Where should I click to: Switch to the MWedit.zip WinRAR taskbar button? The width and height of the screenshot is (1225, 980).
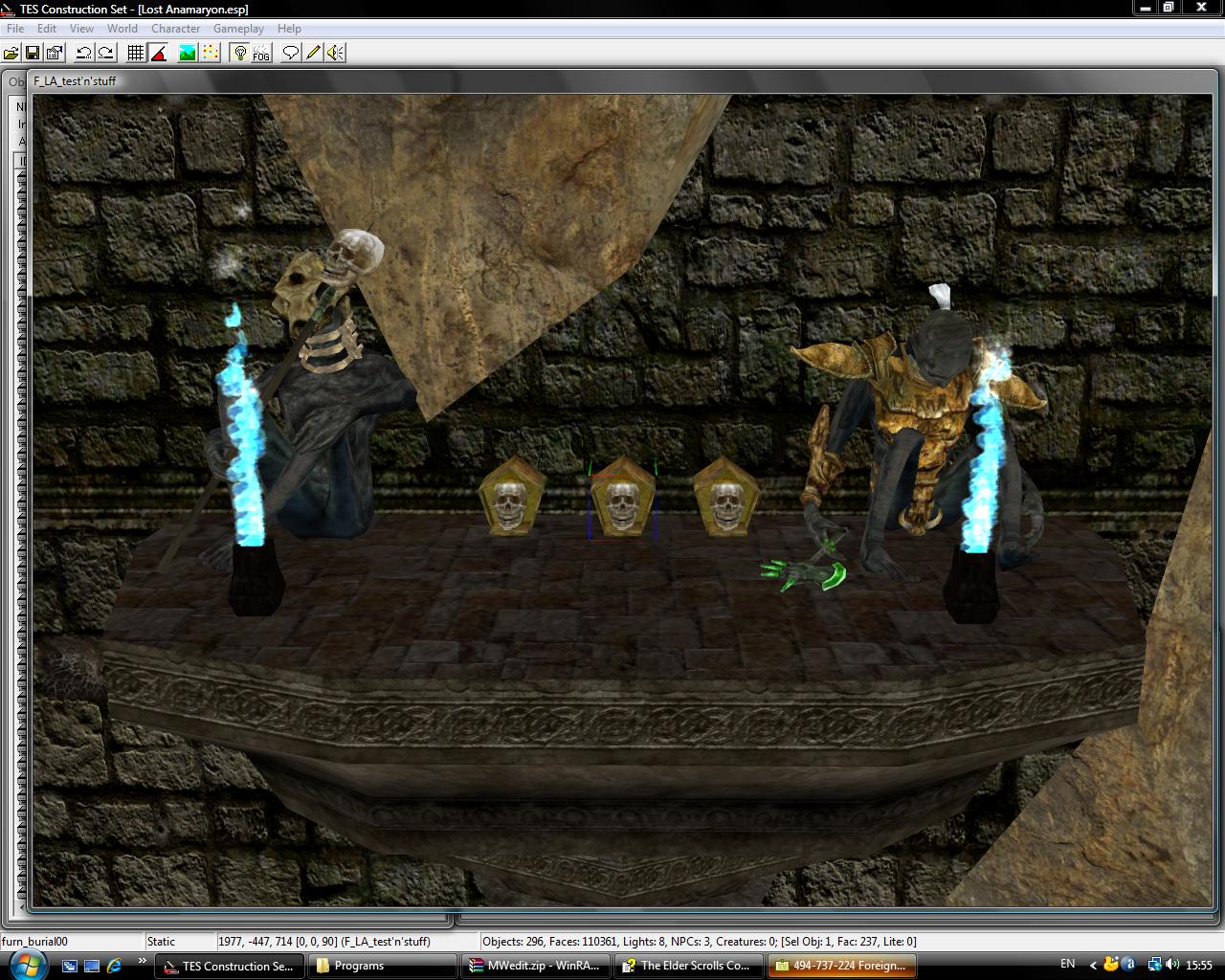tap(535, 966)
